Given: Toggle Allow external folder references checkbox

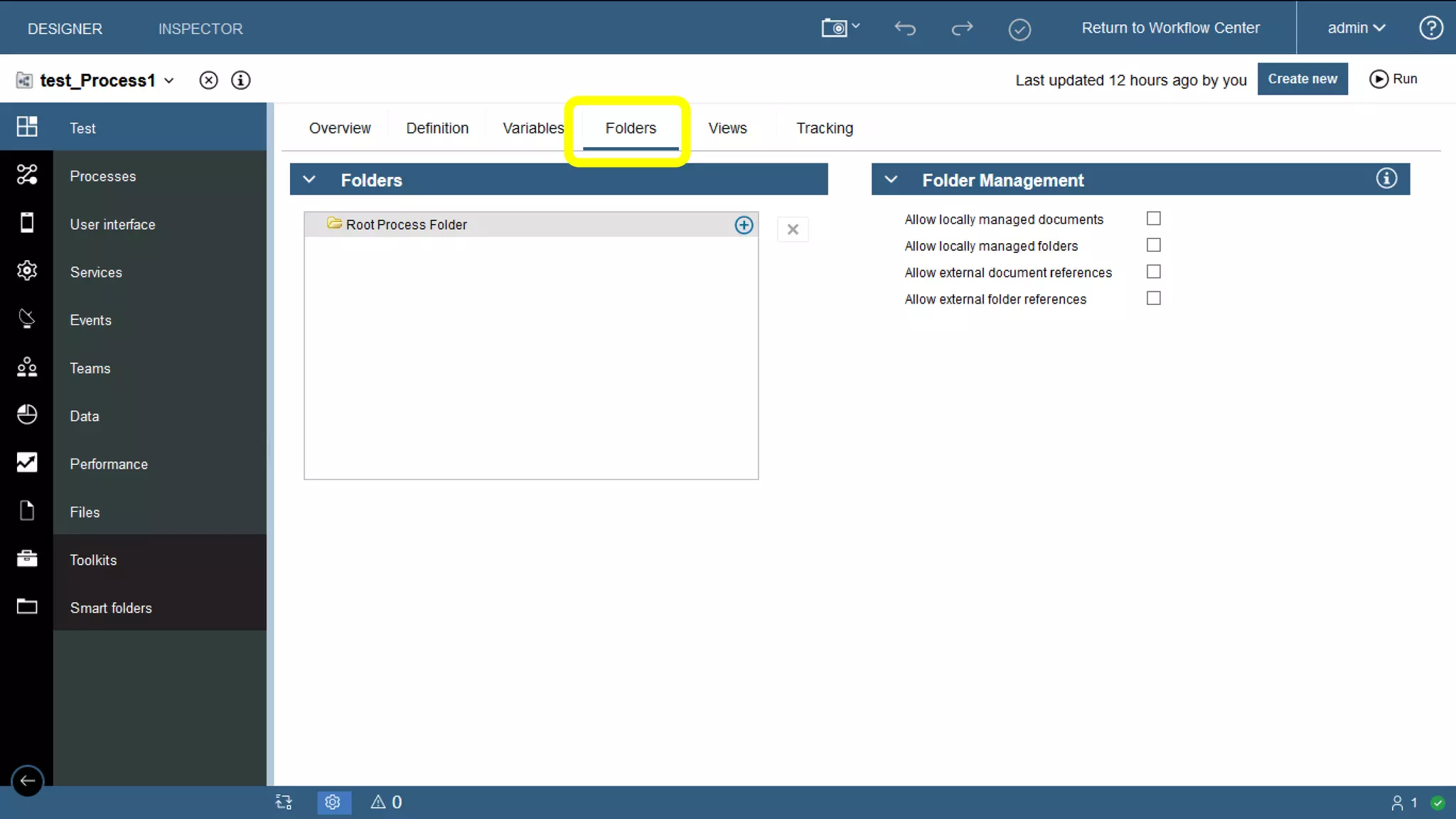Looking at the screenshot, I should (x=1153, y=299).
